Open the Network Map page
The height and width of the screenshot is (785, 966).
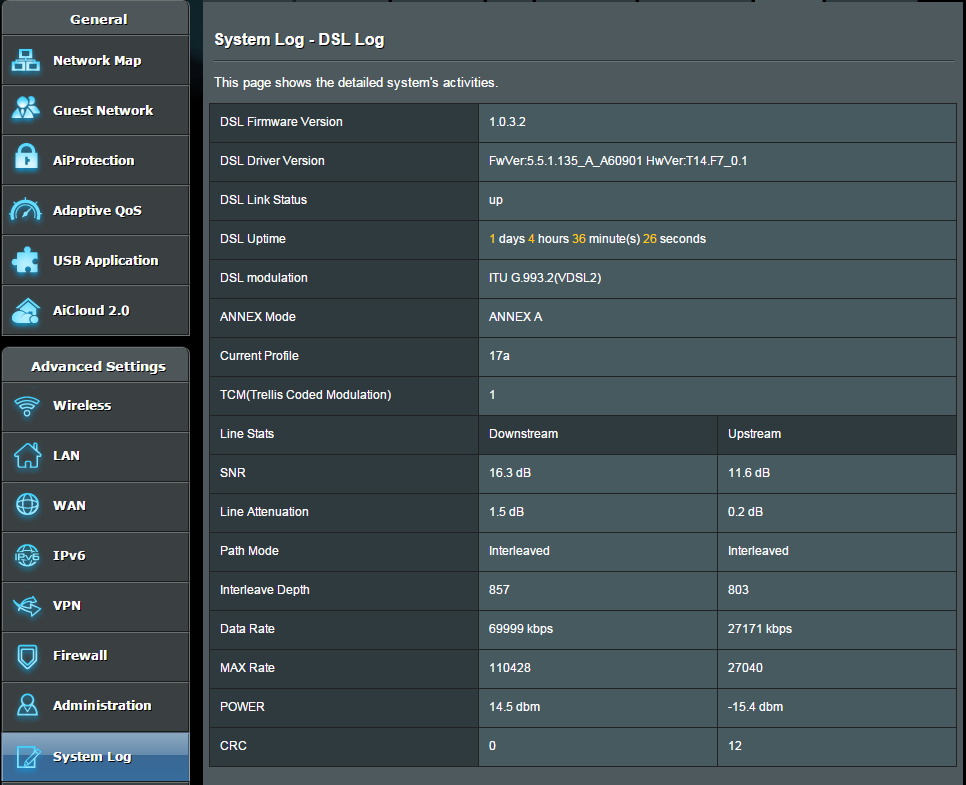95,60
